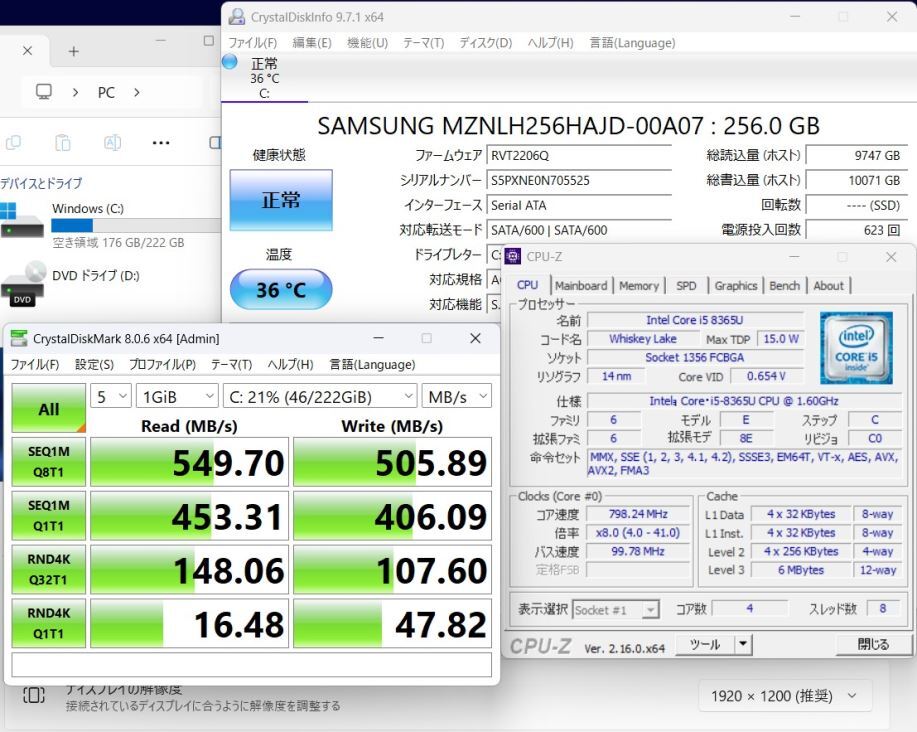
Task: Open the 機能 menu in CrystalDiskInfo
Action: tap(366, 42)
